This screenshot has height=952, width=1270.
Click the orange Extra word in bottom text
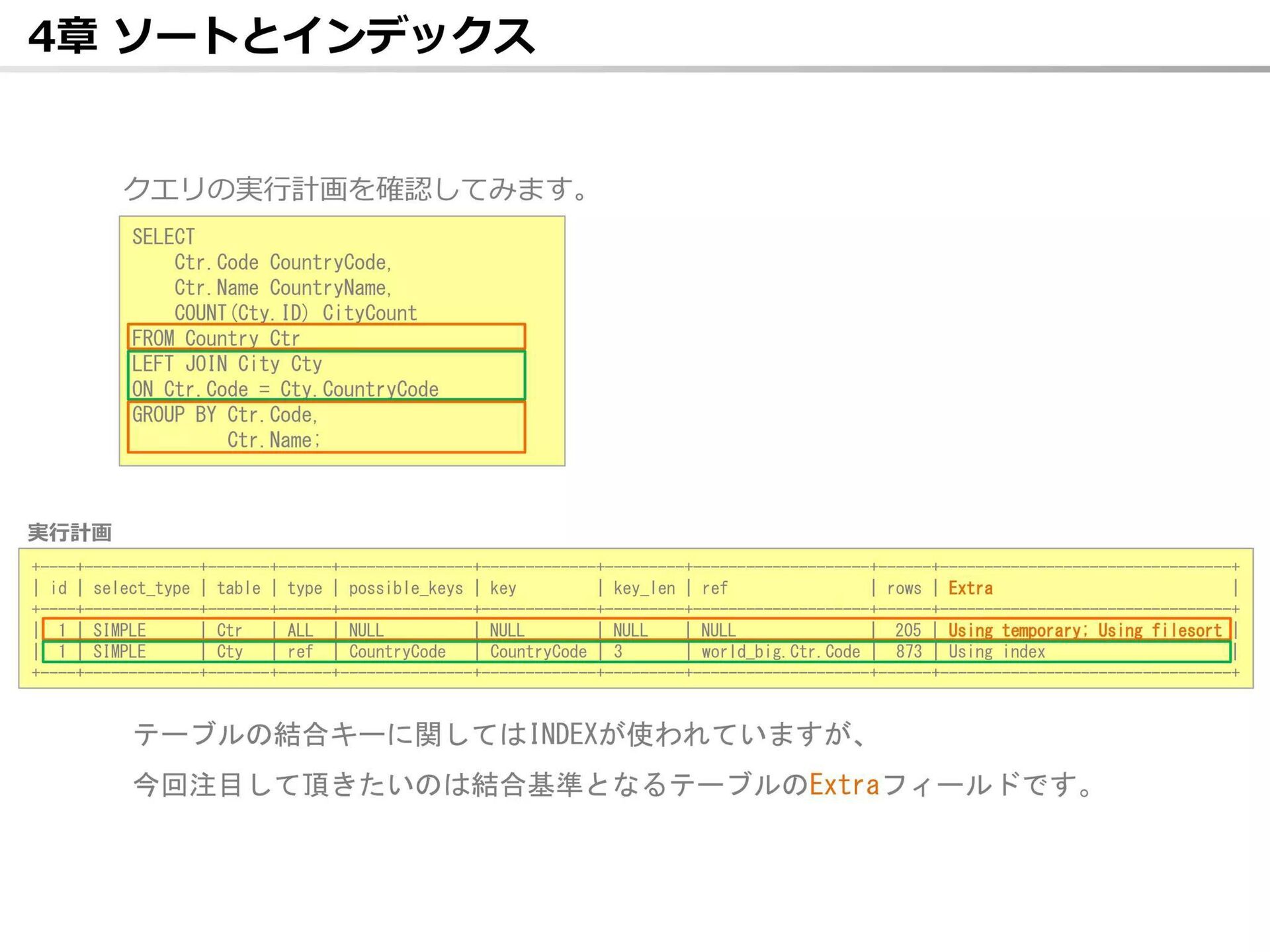pos(844,785)
